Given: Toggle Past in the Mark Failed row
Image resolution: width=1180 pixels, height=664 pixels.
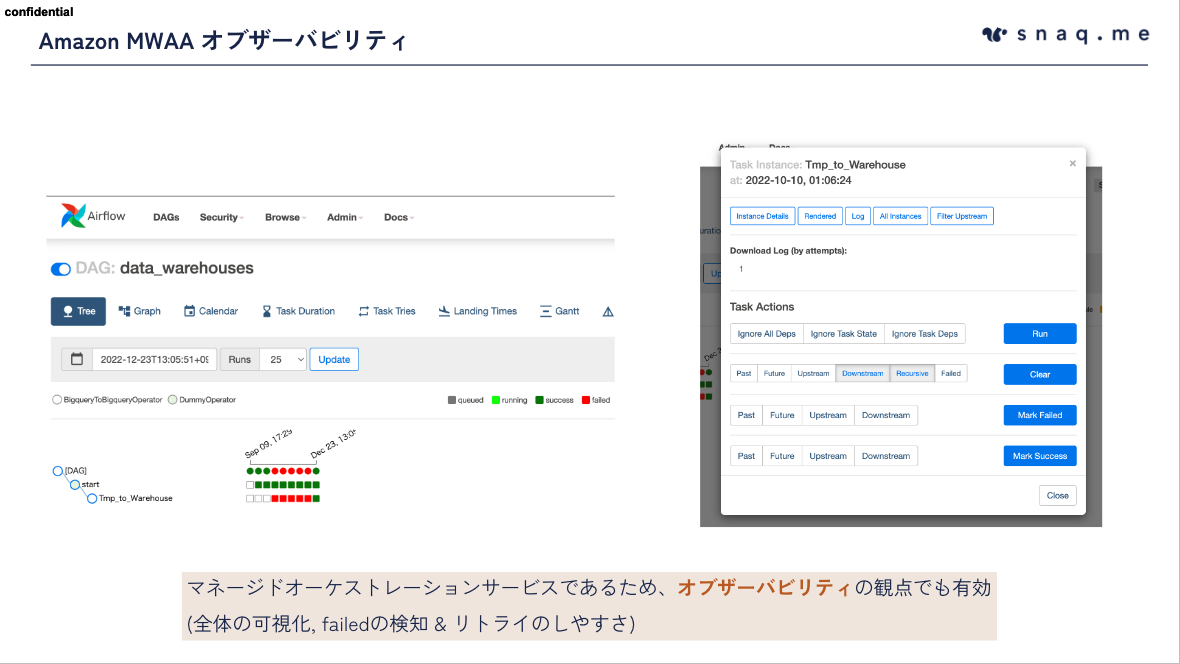Looking at the screenshot, I should (747, 415).
